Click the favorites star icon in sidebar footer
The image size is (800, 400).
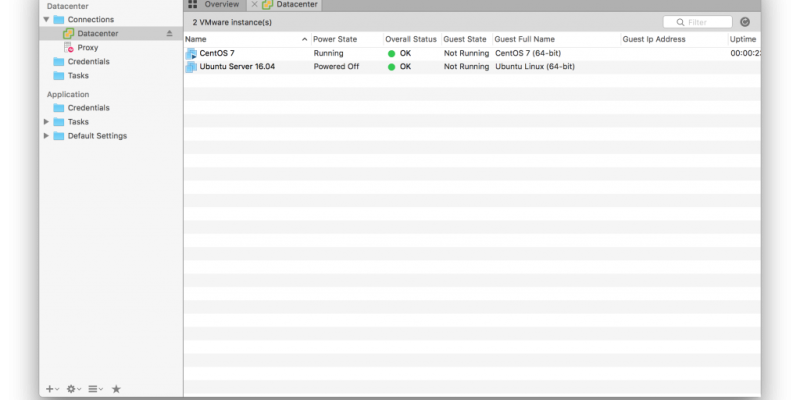click(x=116, y=388)
